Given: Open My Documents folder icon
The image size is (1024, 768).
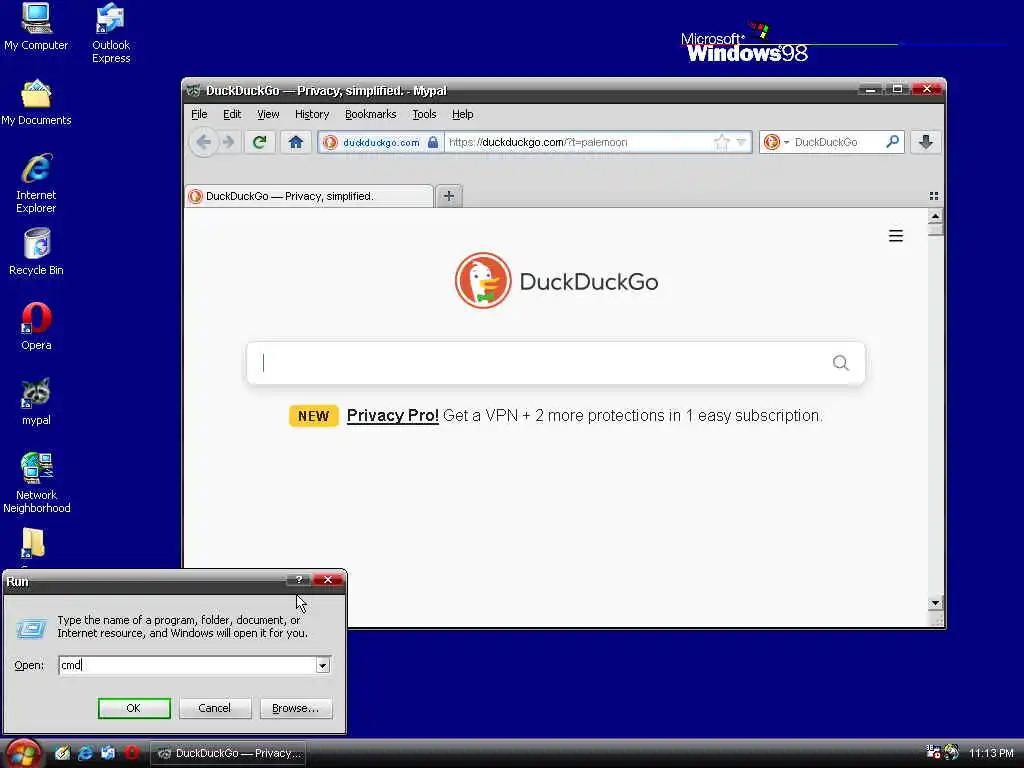Looking at the screenshot, I should click(x=36, y=103).
